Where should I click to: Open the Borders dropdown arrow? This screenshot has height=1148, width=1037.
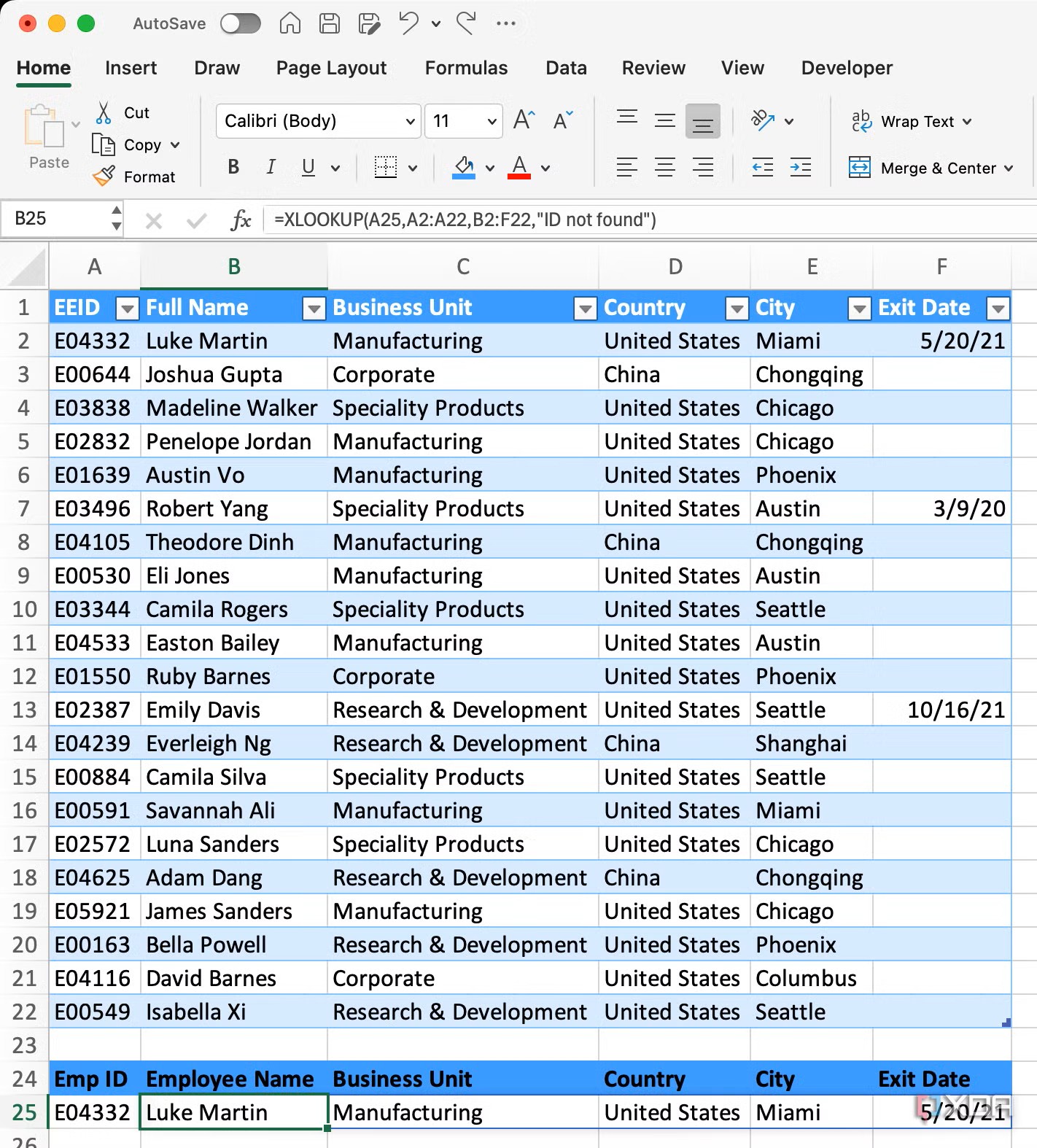point(413,168)
